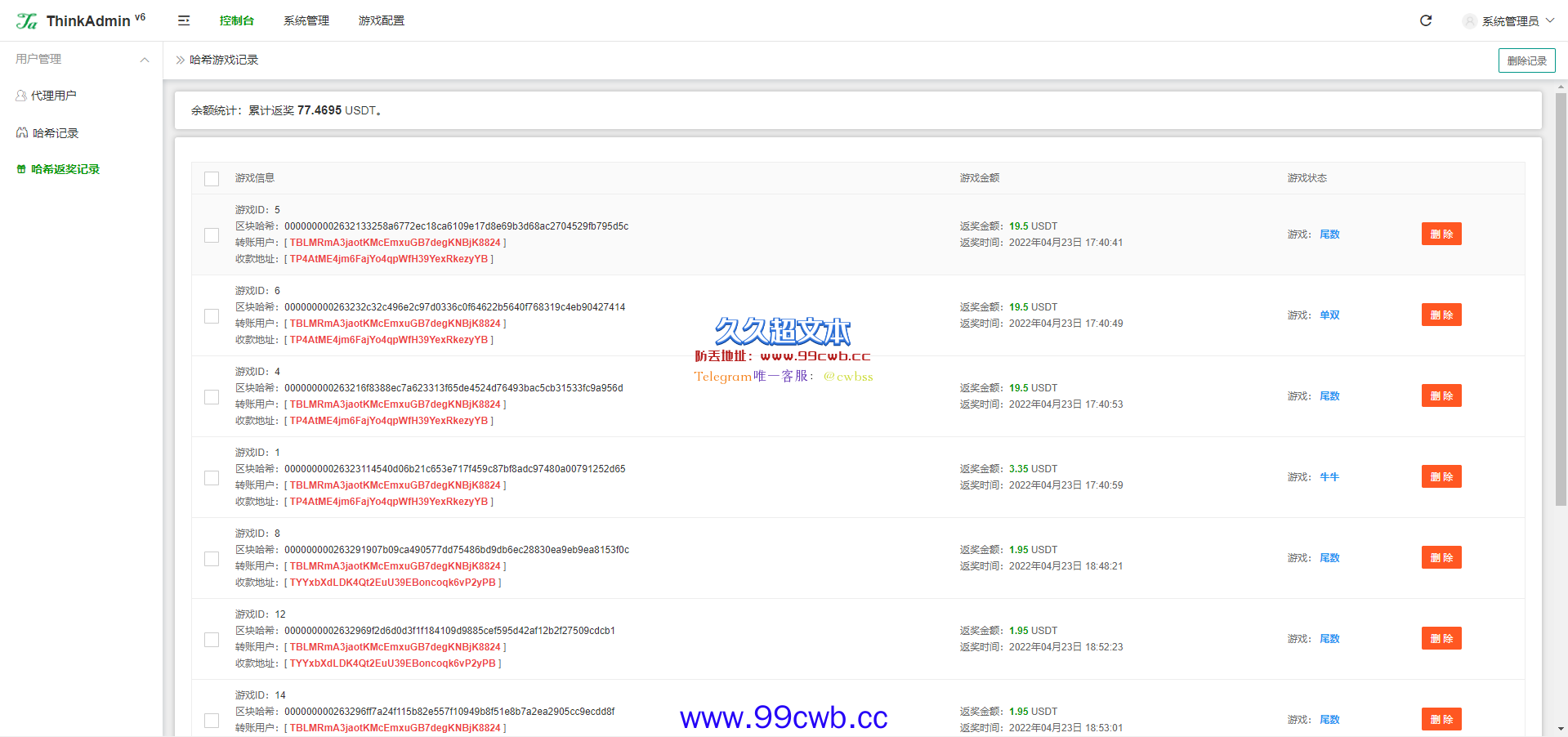The height and width of the screenshot is (737, 1568).
Task: Check the row for 游戏ID 6
Action: tap(212, 315)
